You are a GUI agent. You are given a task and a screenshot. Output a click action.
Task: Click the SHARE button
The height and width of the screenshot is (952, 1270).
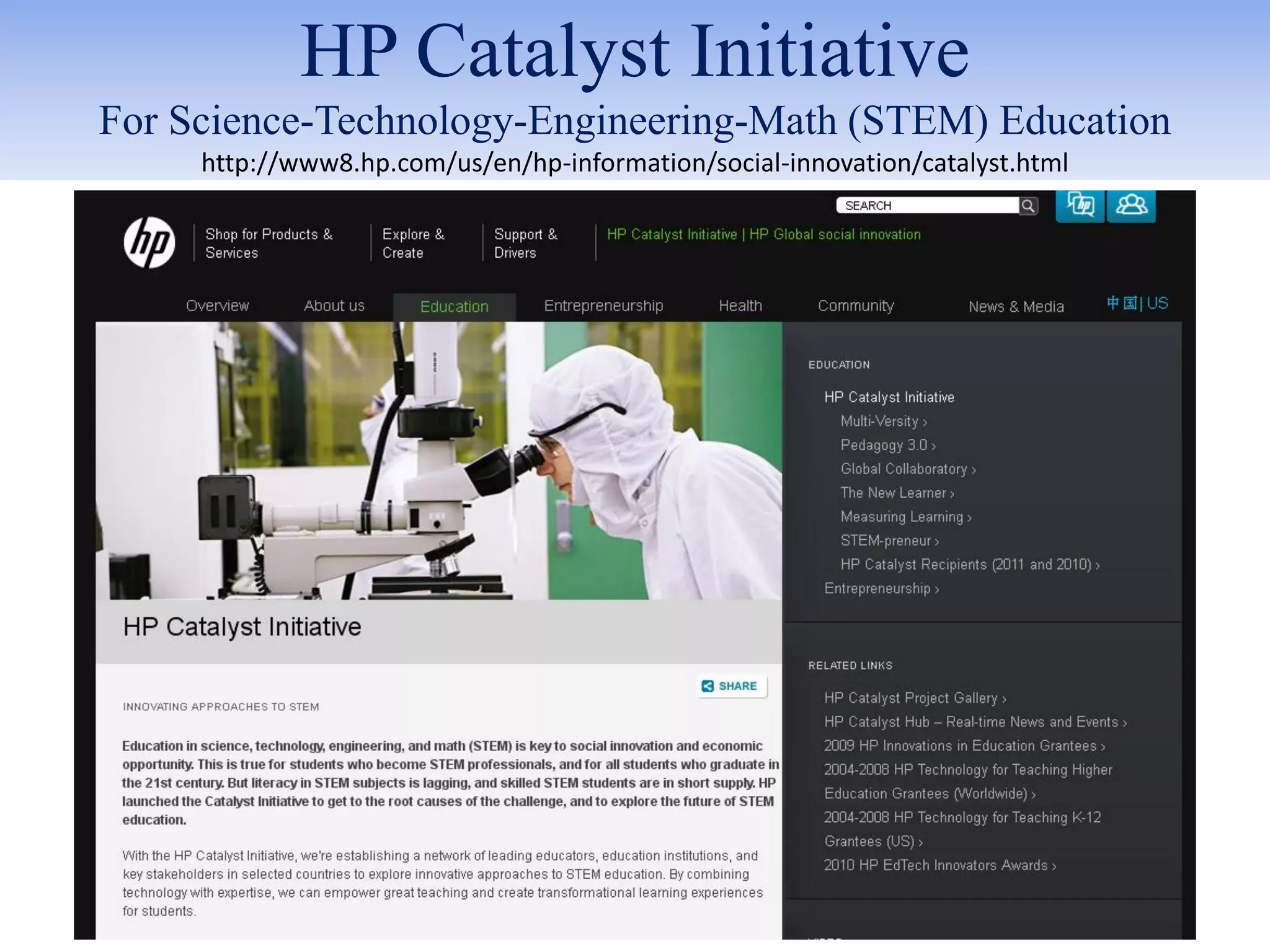tap(732, 686)
